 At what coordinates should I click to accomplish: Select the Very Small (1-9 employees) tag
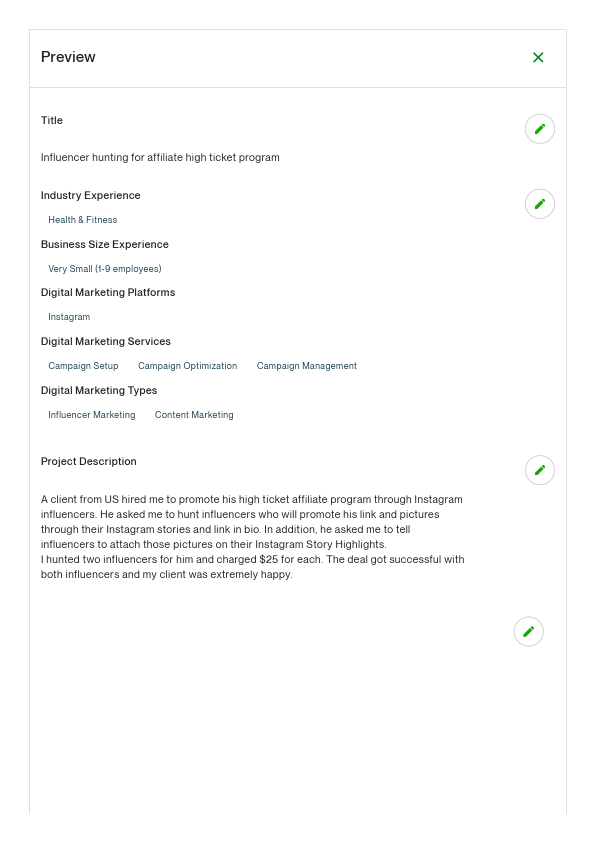click(x=105, y=269)
